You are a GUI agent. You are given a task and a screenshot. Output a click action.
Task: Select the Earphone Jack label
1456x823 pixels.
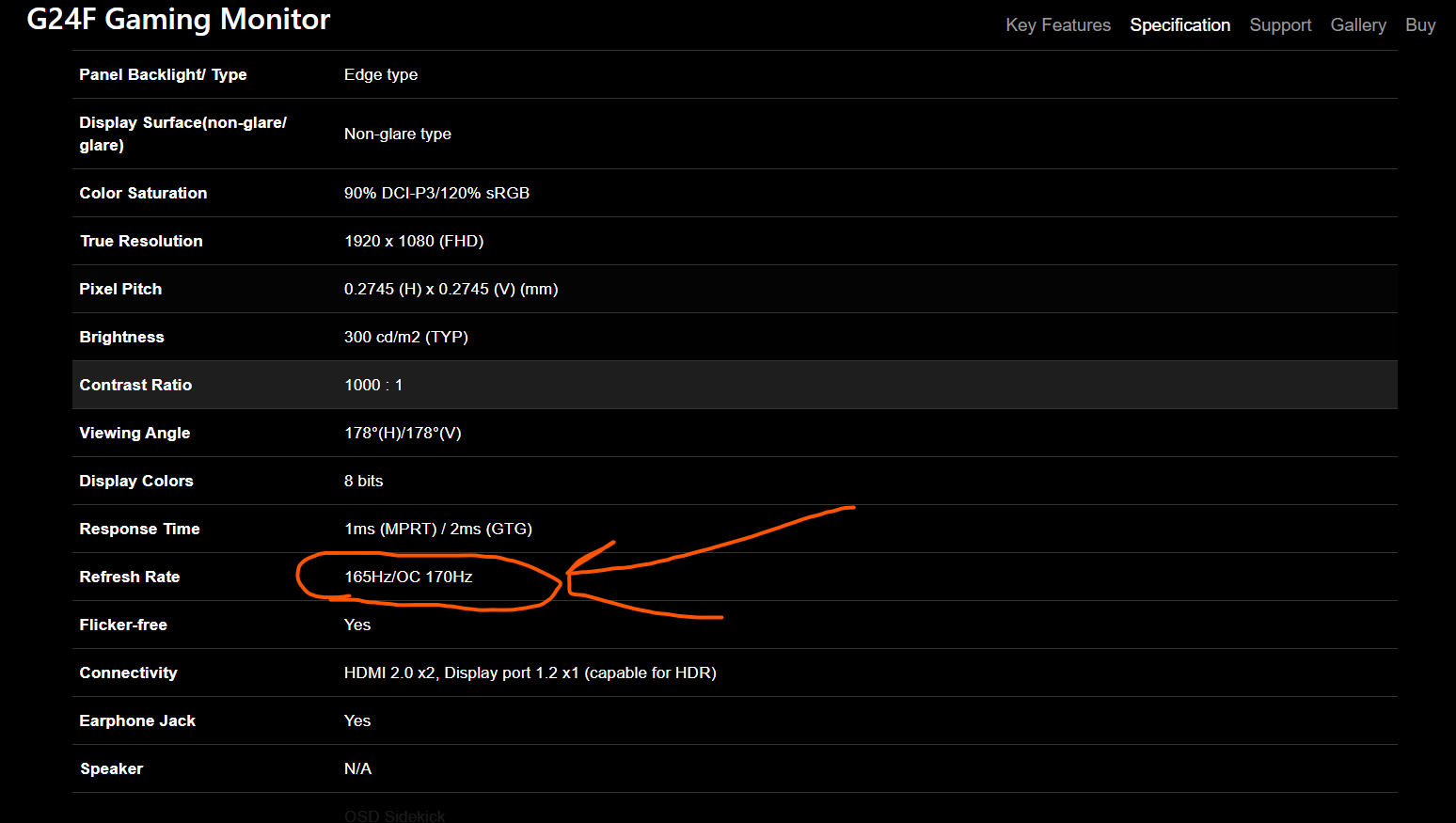tap(137, 720)
